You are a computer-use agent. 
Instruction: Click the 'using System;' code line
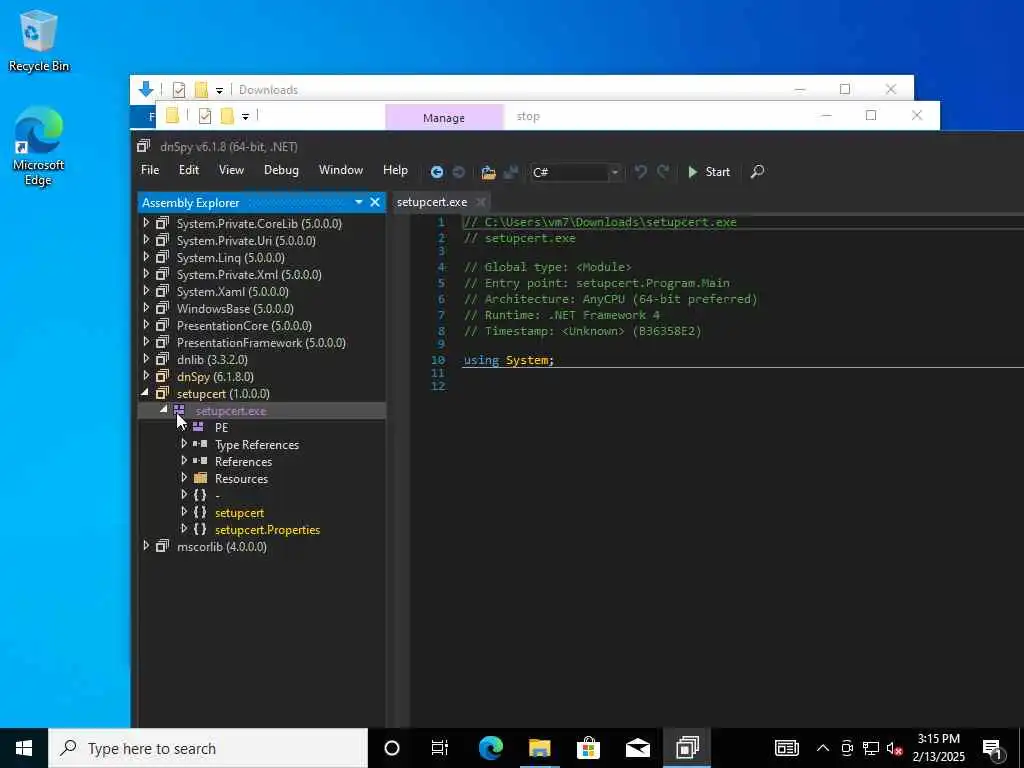509,360
